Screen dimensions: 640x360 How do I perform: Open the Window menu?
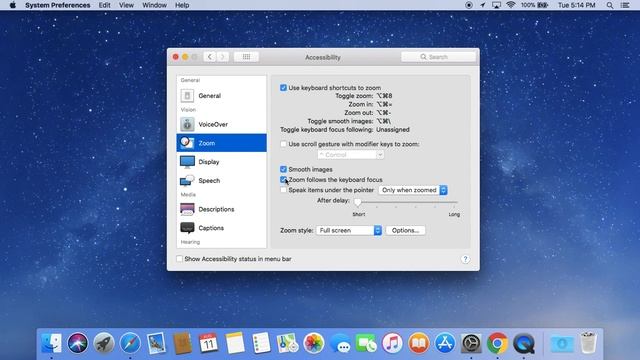coord(154,5)
